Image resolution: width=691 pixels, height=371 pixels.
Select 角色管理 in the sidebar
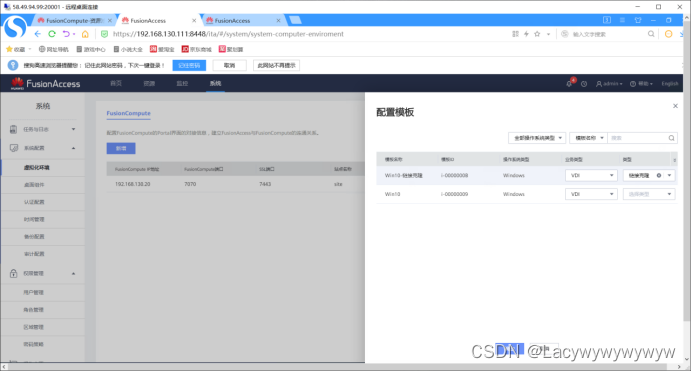coord(34,309)
